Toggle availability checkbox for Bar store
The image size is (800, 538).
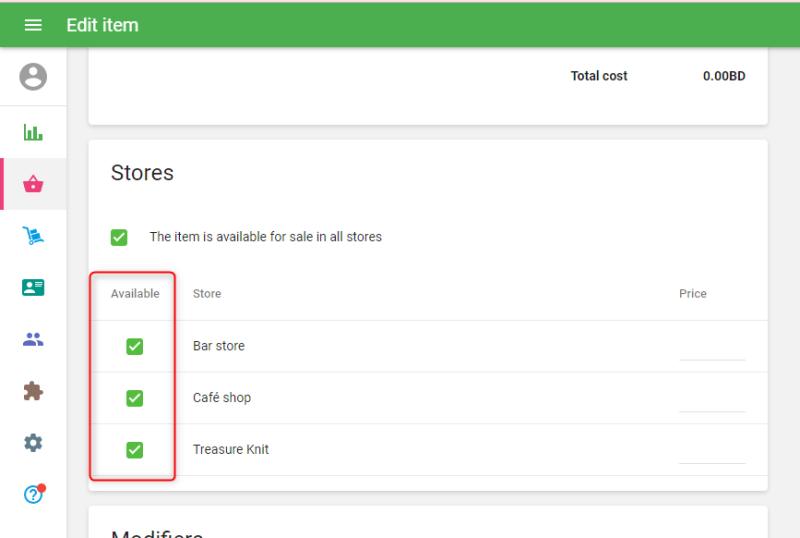[135, 346]
